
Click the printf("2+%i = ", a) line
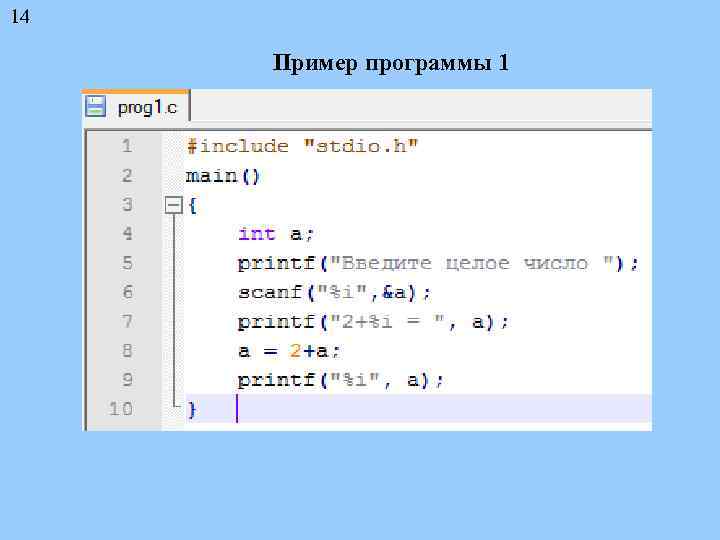tap(373, 322)
